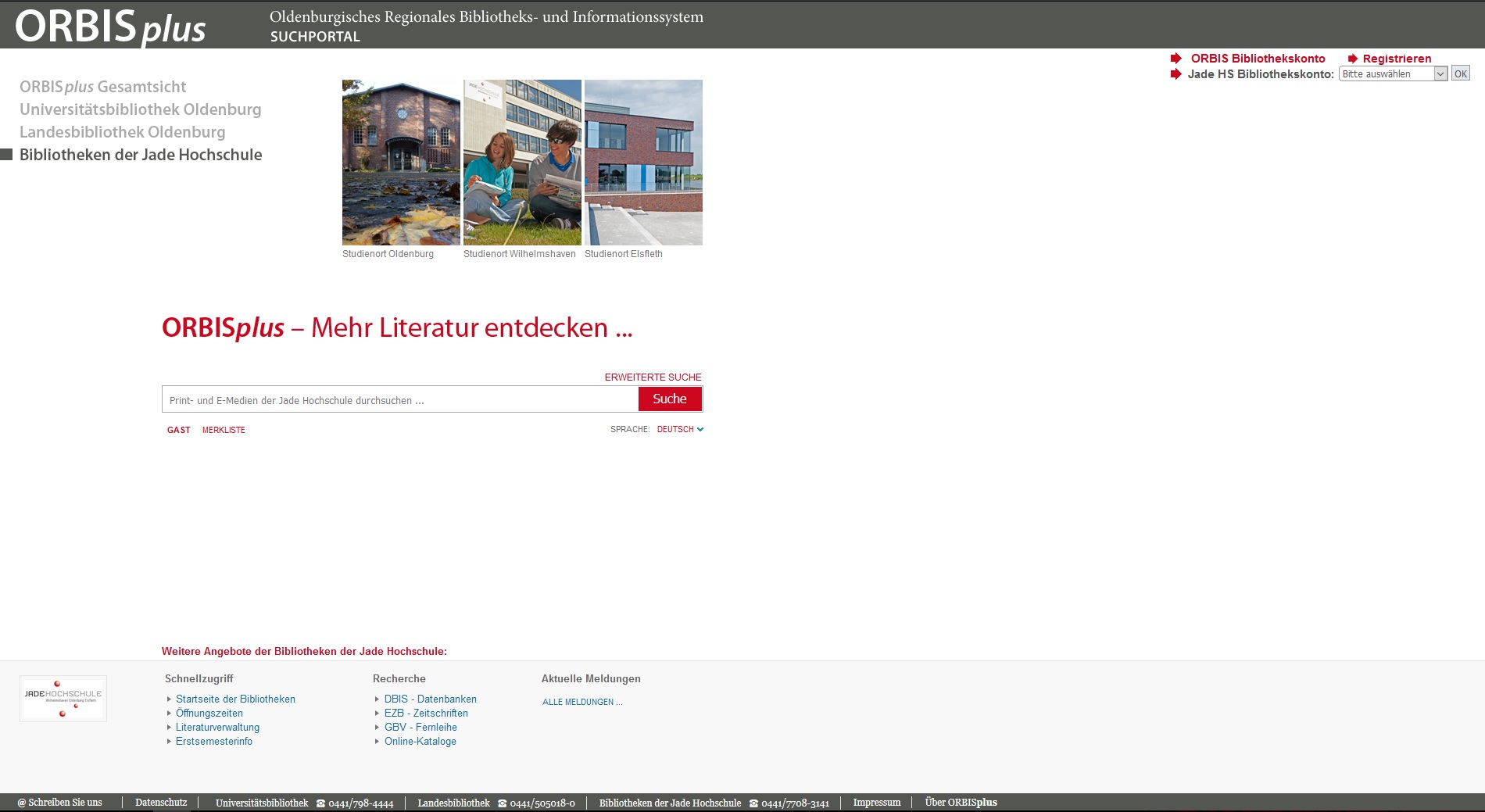
Task: Click the OK button next to dropdown
Action: 1460,73
